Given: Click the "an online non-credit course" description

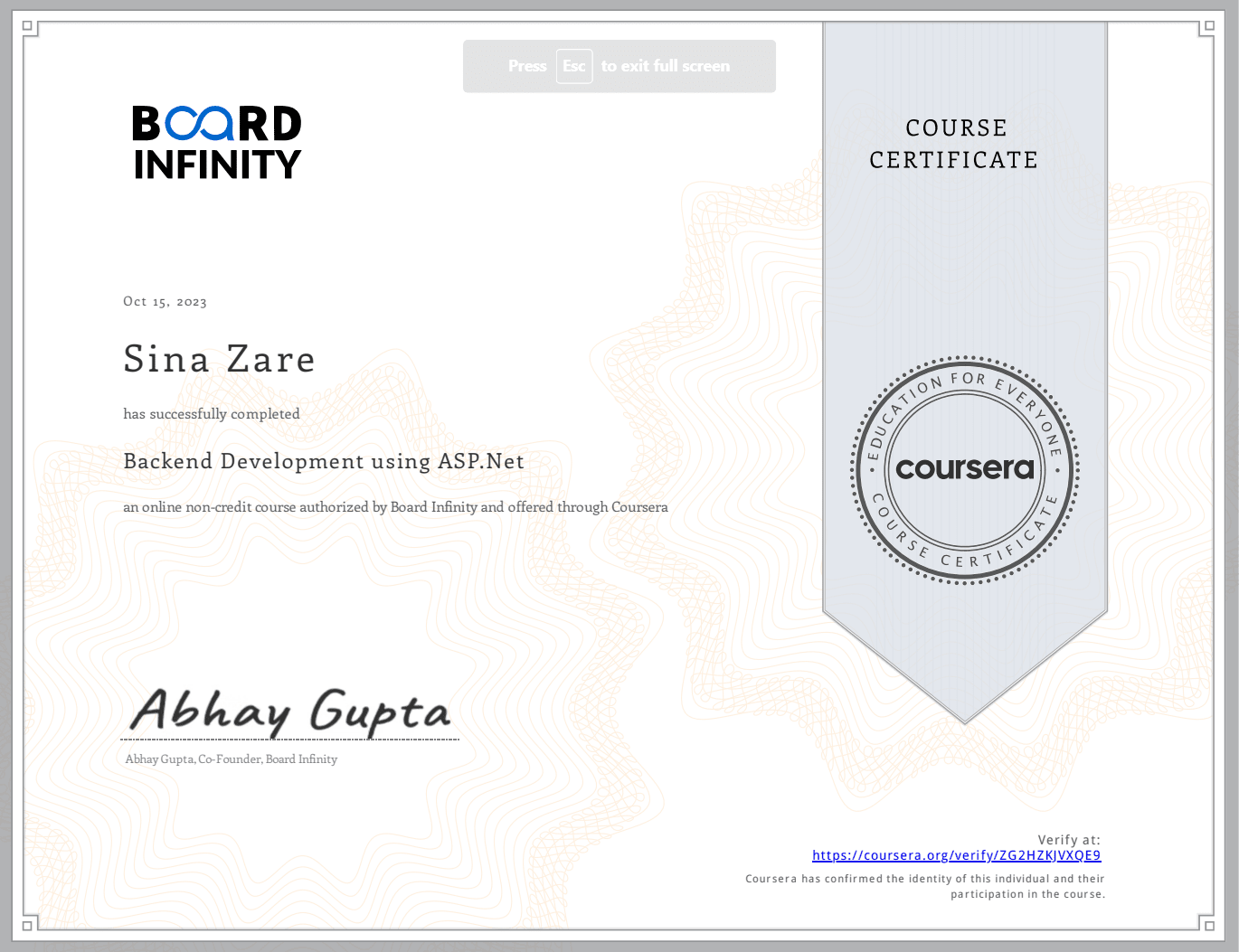Looking at the screenshot, I should [x=395, y=507].
